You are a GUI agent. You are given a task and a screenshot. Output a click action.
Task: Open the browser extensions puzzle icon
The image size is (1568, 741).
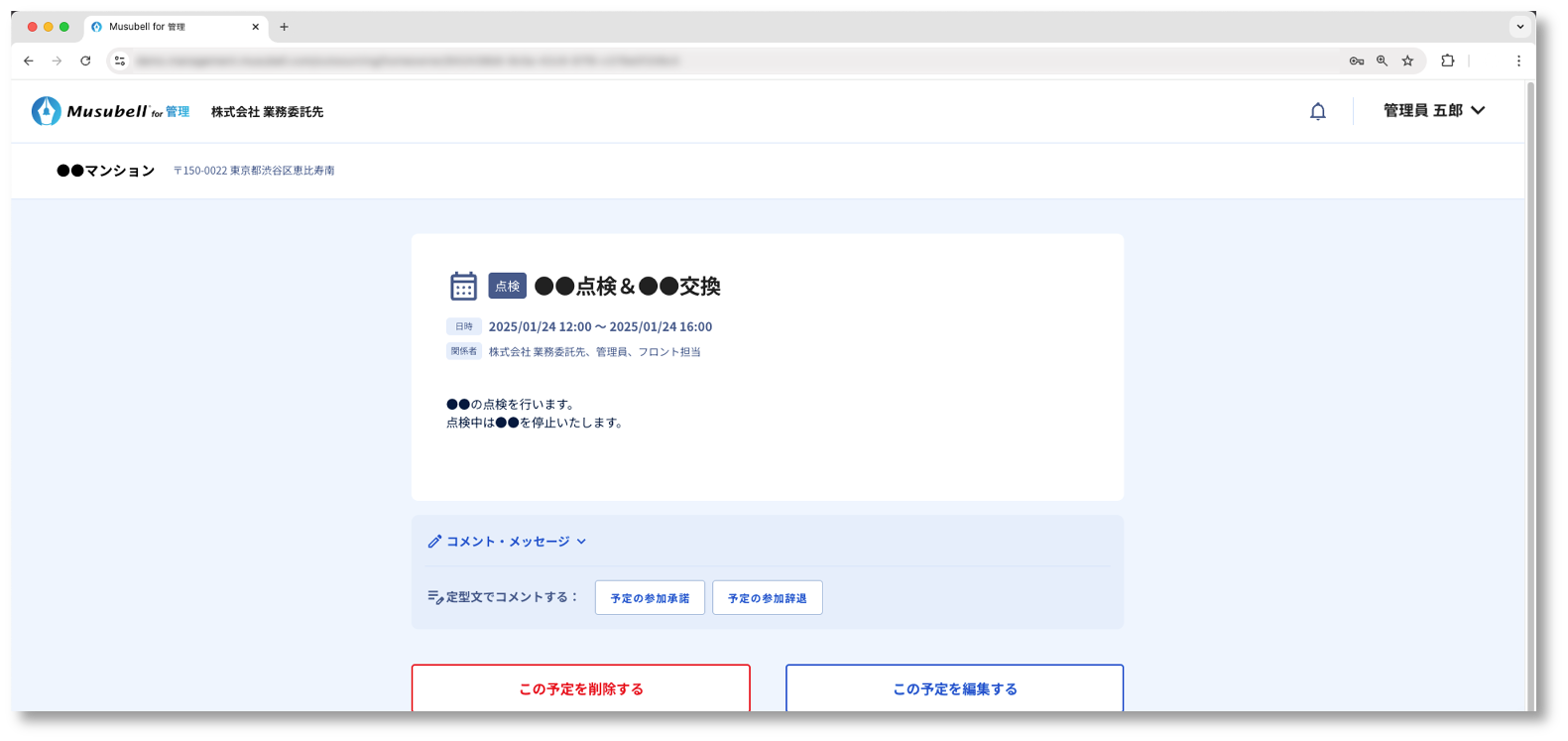[x=1447, y=61]
